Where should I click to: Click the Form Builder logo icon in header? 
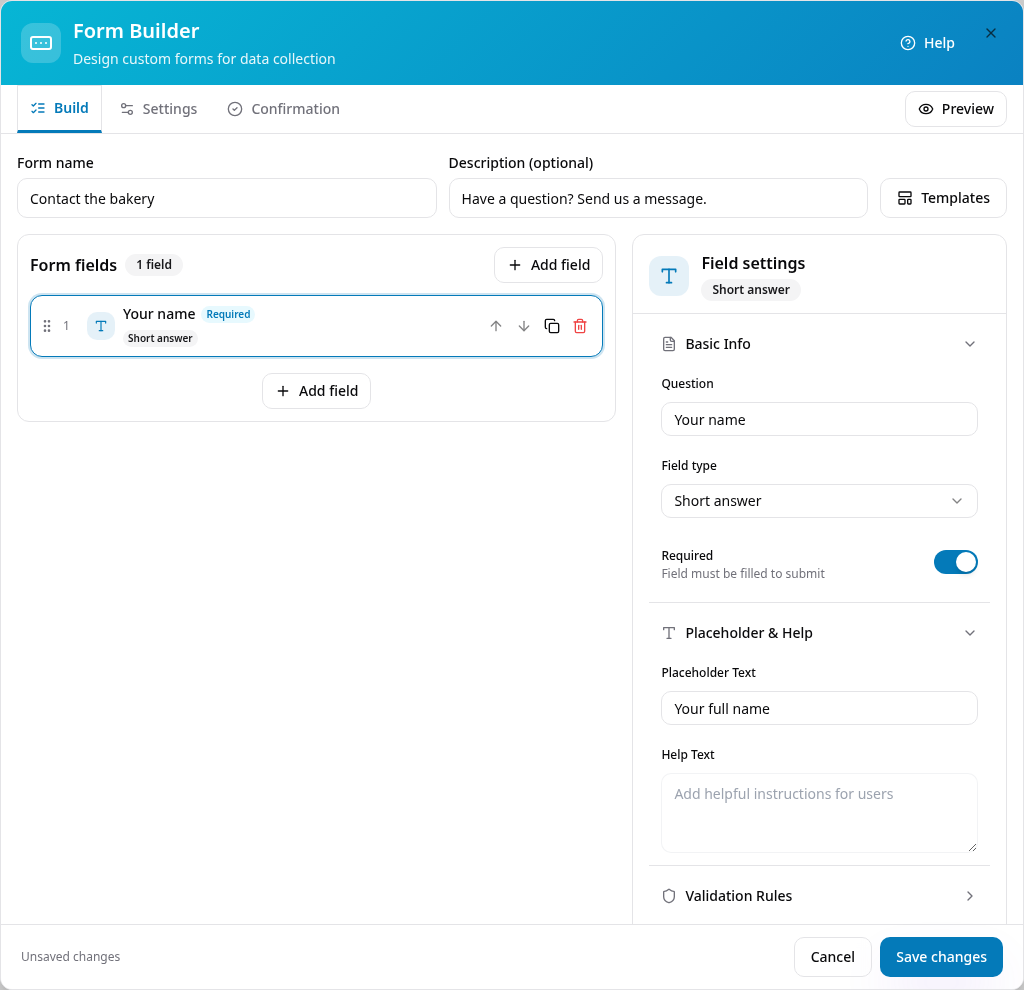coord(41,43)
